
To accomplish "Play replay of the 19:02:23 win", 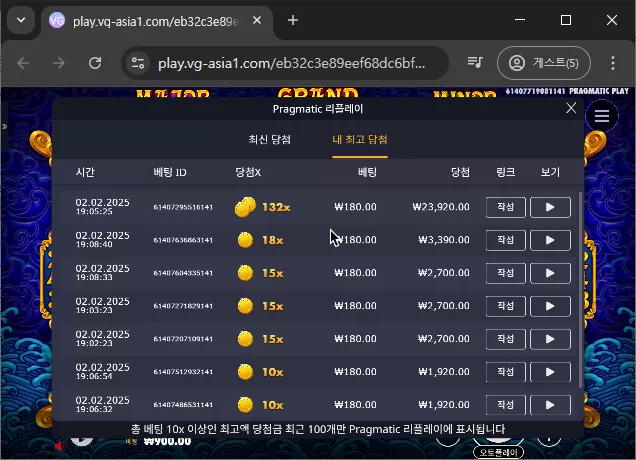I will [550, 339].
